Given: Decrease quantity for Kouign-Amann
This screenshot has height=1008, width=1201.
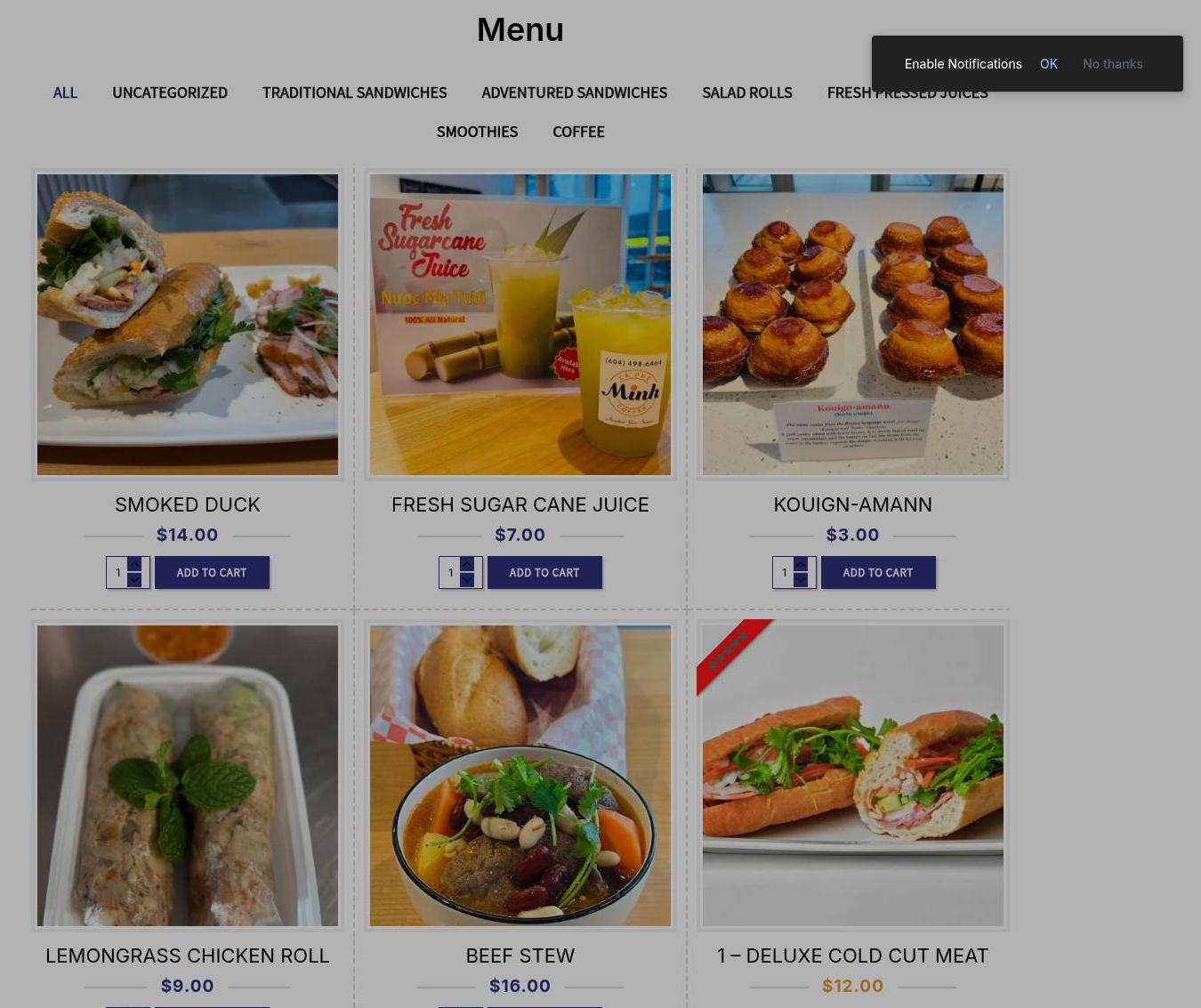Looking at the screenshot, I should coord(801,580).
